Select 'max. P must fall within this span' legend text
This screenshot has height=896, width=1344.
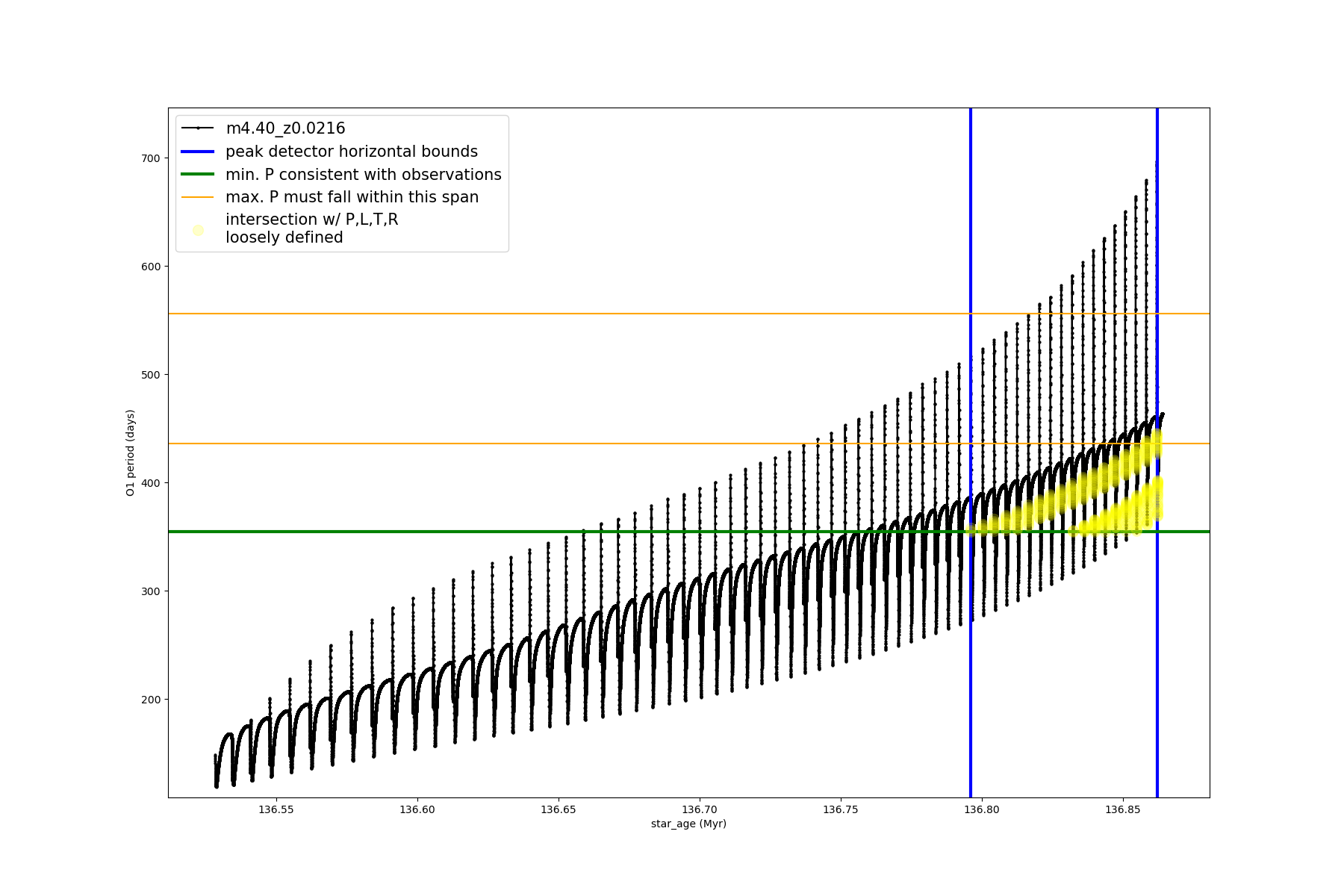coord(352,197)
